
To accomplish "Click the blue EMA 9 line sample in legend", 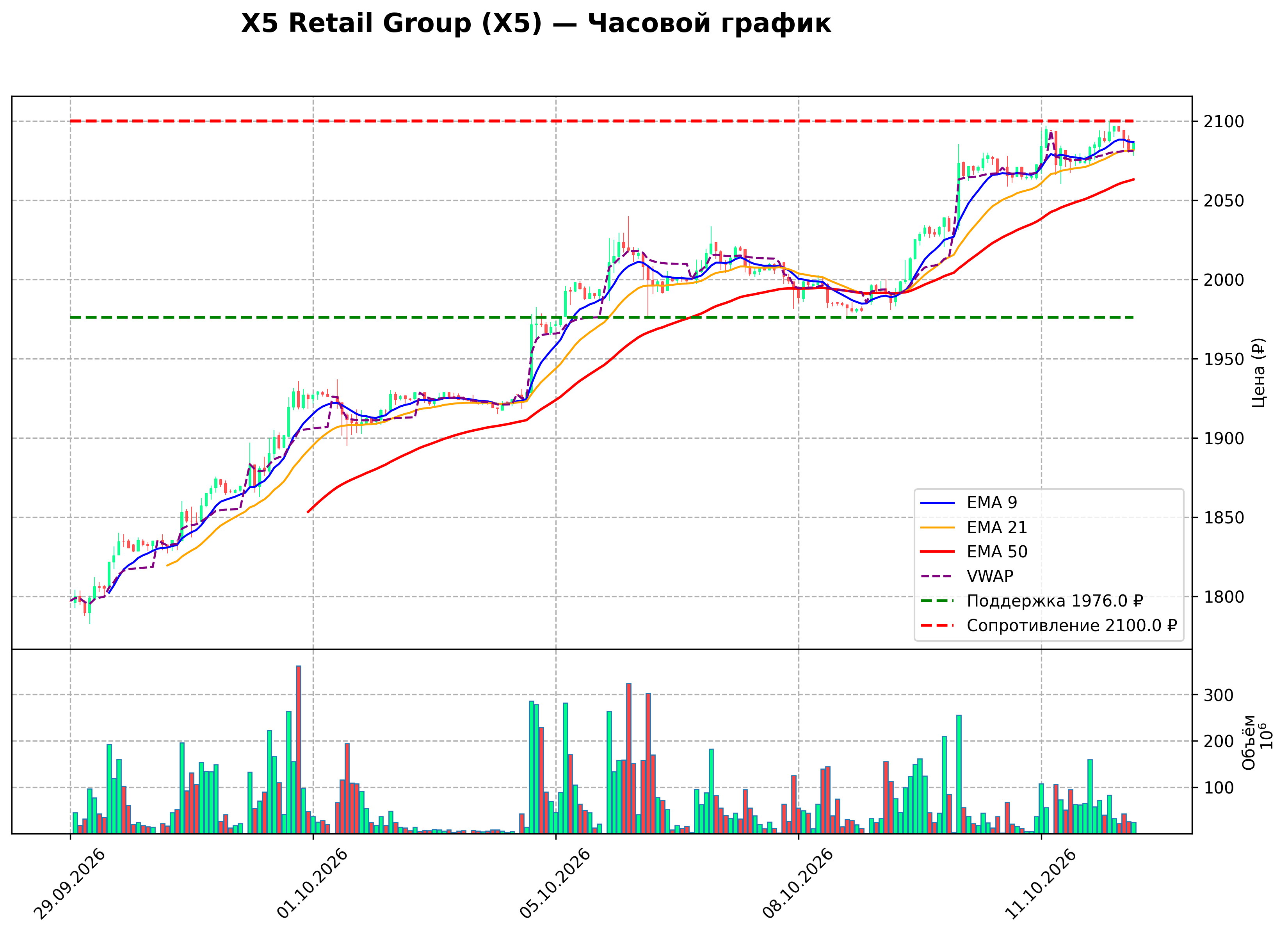I will click(938, 503).
